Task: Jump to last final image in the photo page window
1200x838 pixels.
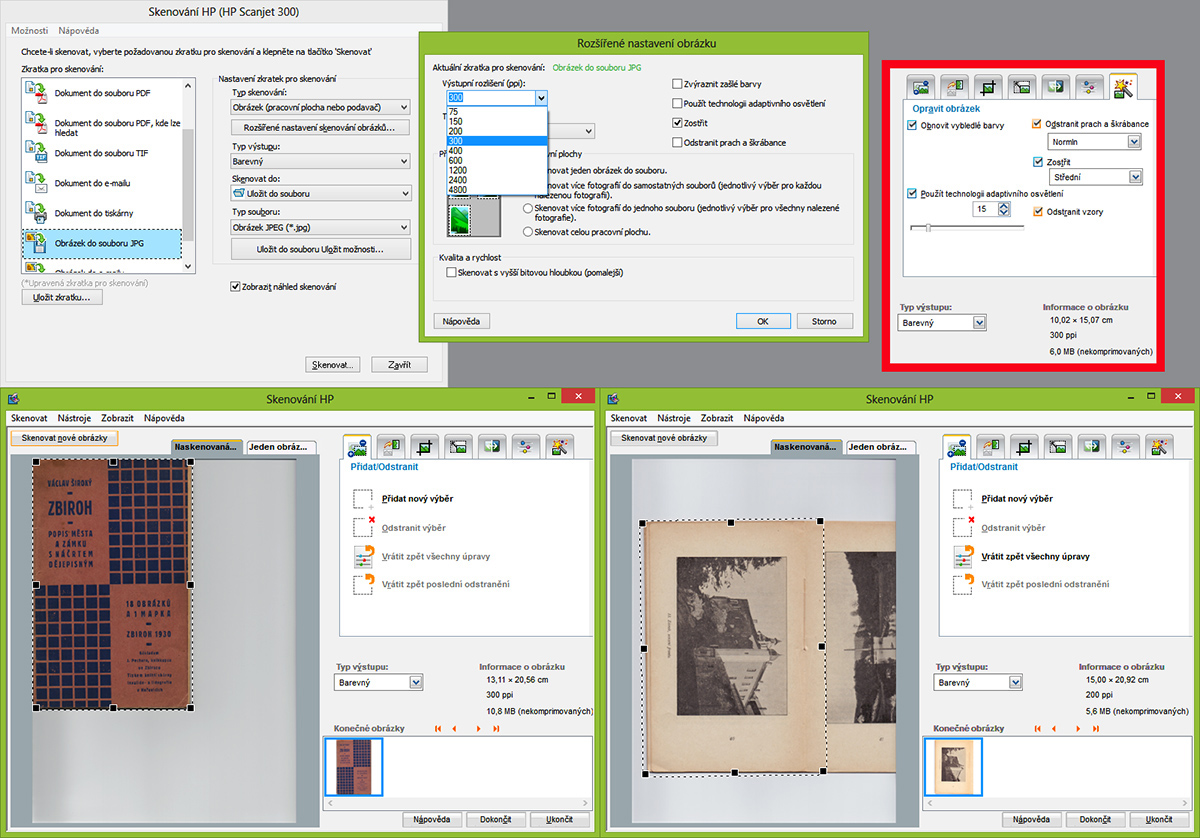Action: coord(1096,728)
